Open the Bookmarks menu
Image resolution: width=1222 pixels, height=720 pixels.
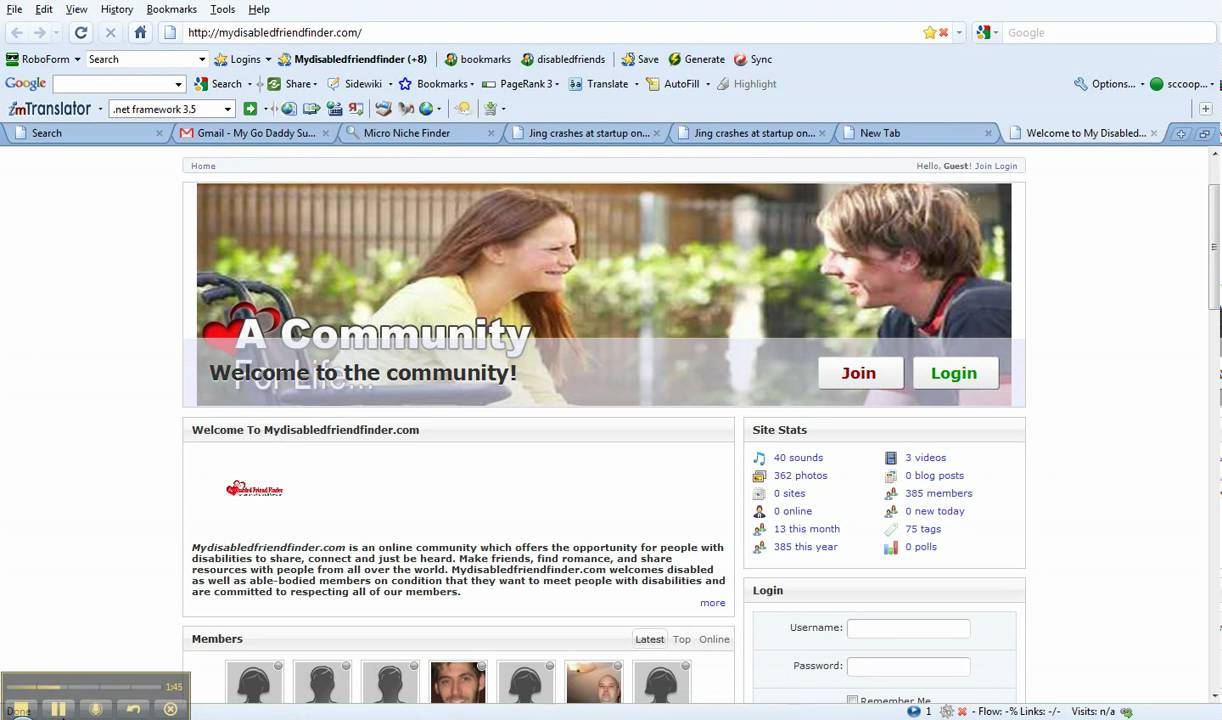pyautogui.click(x=171, y=9)
